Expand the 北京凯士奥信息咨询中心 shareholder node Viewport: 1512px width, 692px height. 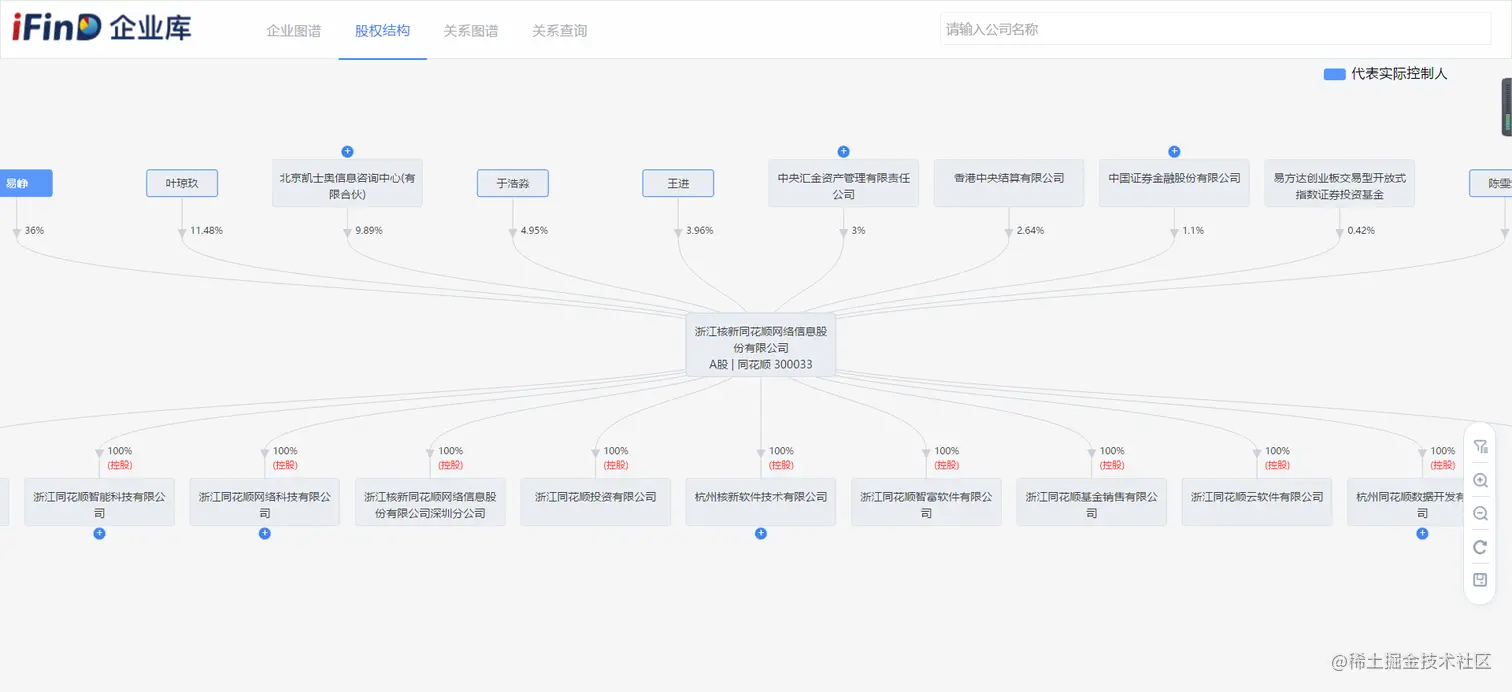(347, 151)
